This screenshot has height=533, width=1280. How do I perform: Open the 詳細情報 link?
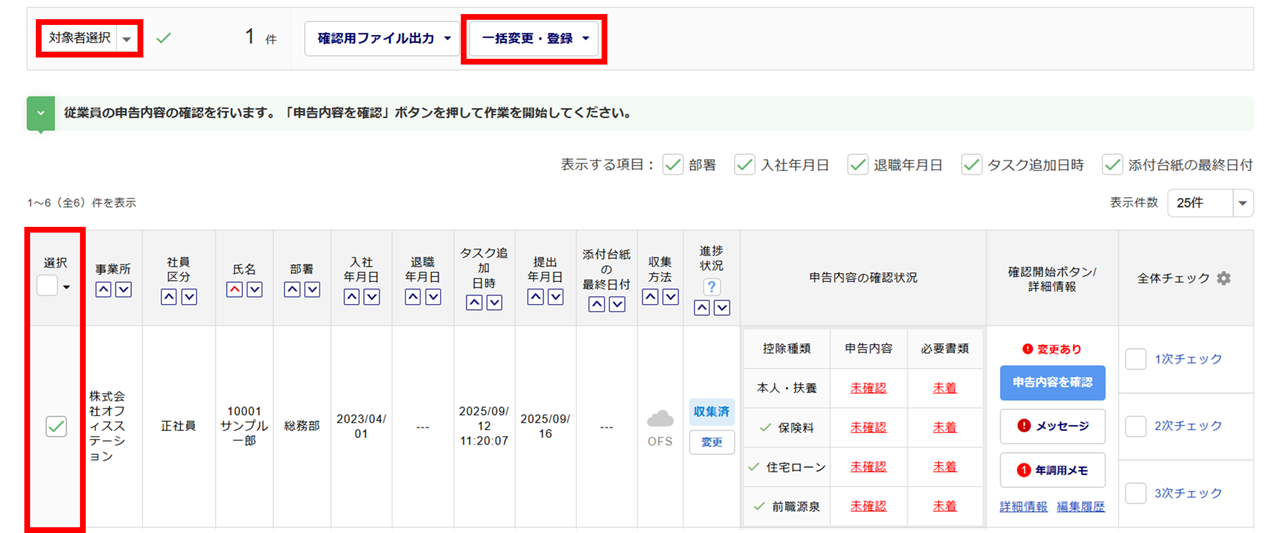click(x=1024, y=507)
